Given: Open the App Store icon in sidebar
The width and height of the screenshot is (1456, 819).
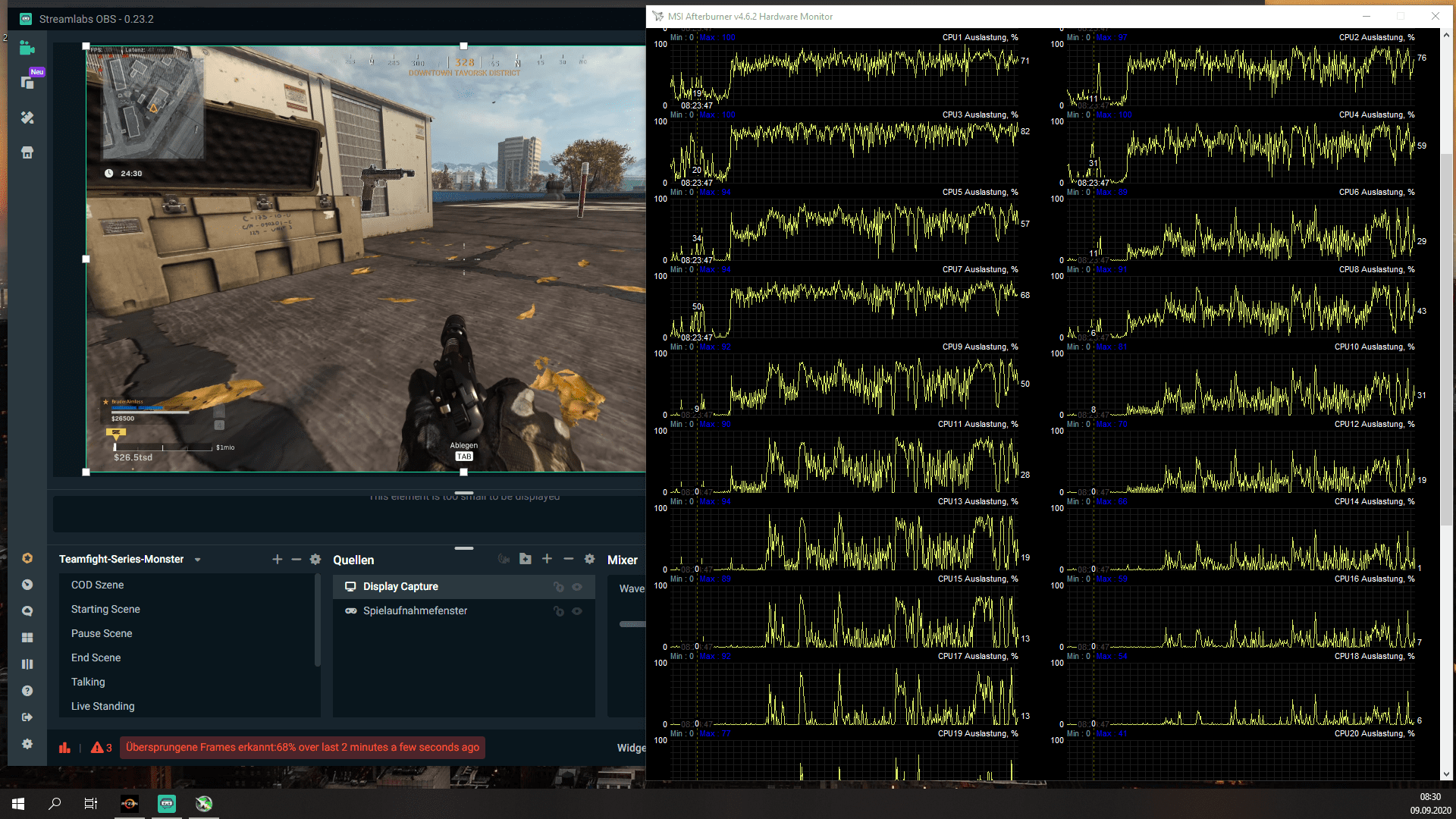Looking at the screenshot, I should pyautogui.click(x=27, y=152).
